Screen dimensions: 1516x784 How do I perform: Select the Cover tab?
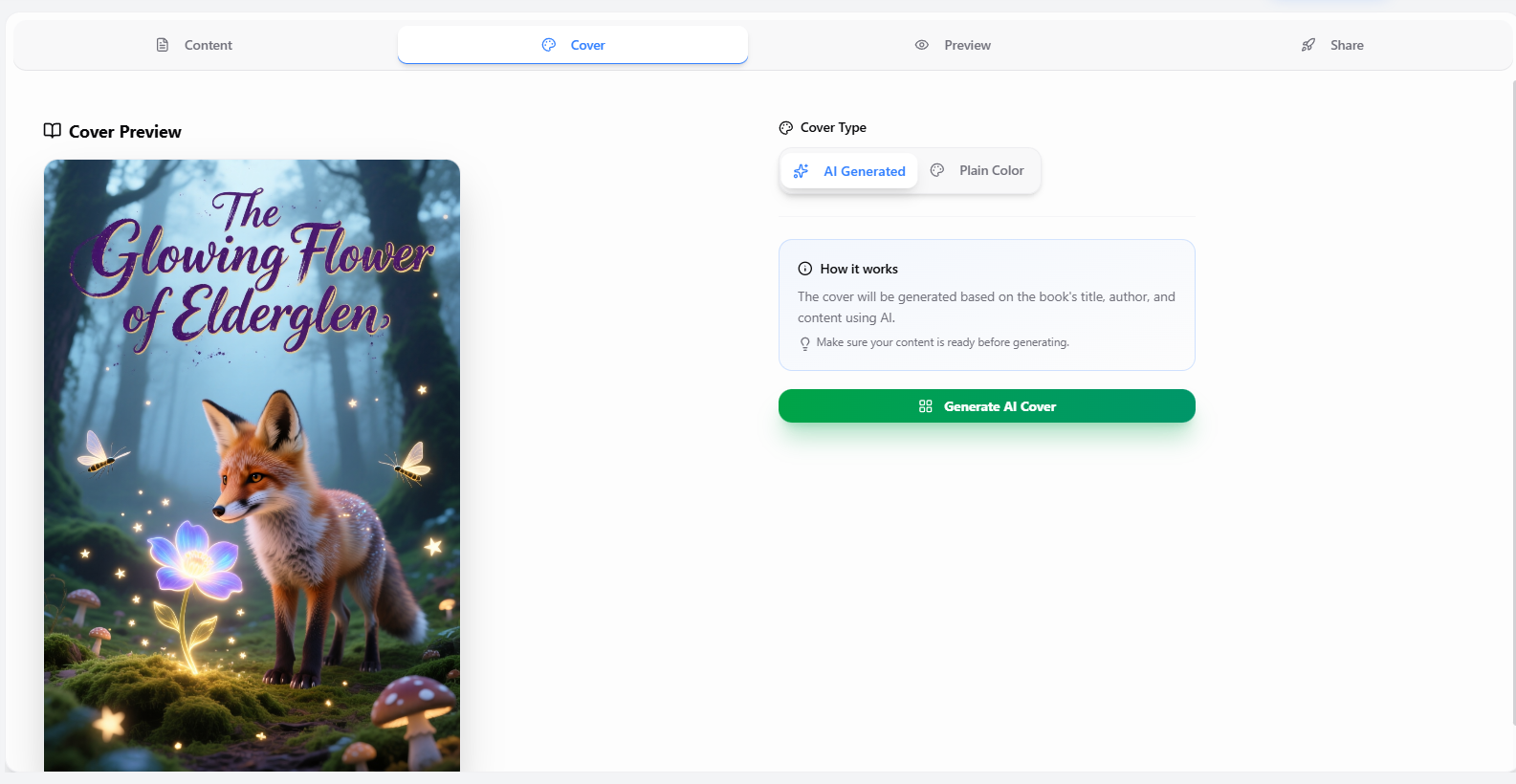[x=573, y=45]
